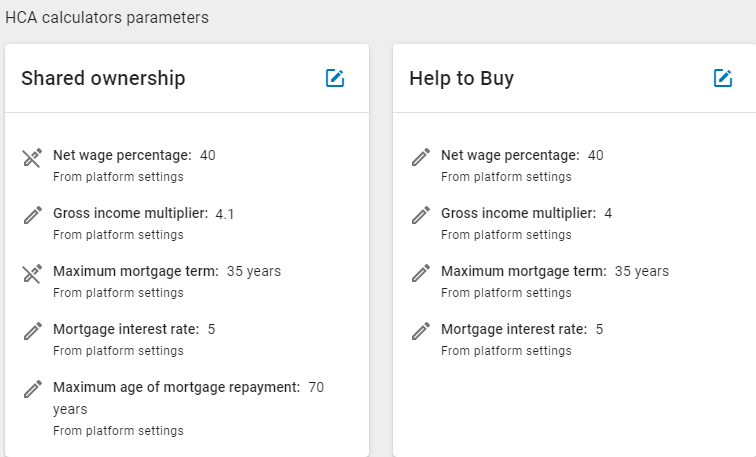This screenshot has width=756, height=457.
Task: Click pencil beside Shared ownership Gross income multiplier
Action: point(32,215)
